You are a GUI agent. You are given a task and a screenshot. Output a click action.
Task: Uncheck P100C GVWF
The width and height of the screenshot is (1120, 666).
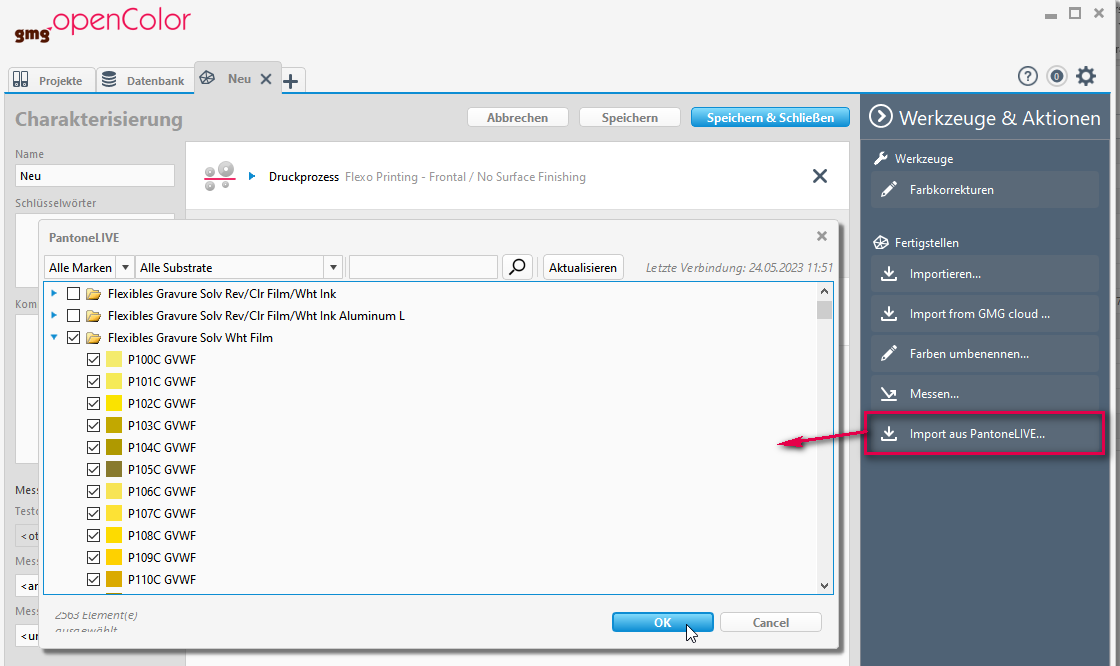(94, 359)
